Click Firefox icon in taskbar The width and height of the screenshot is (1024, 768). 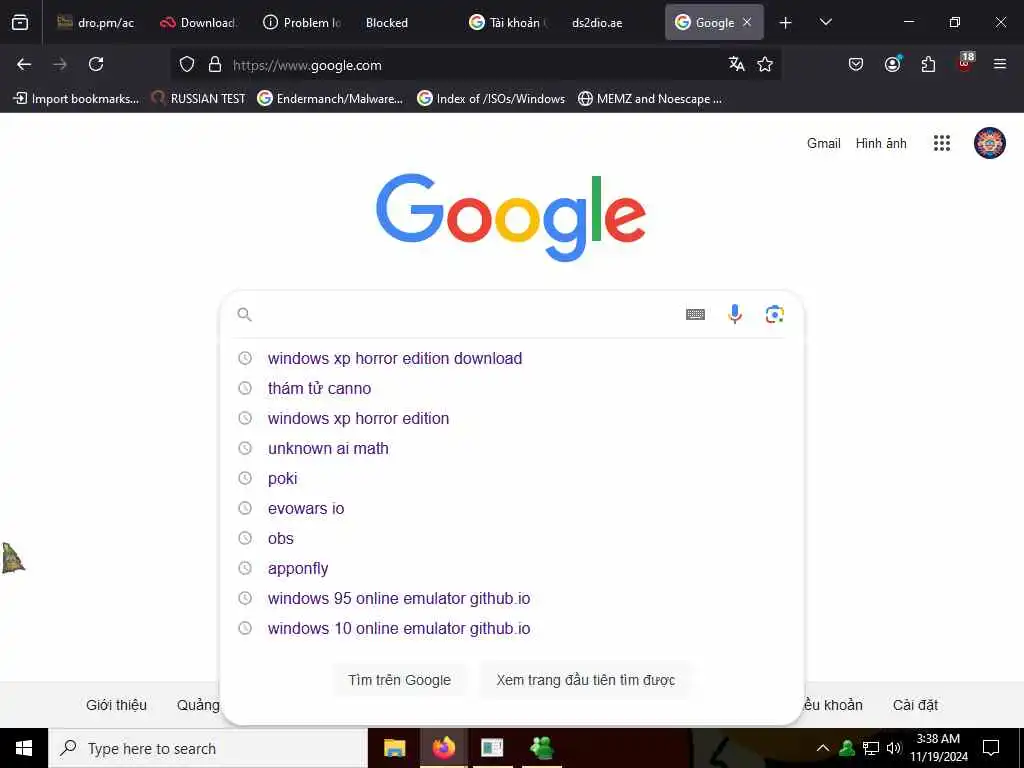[x=443, y=748]
